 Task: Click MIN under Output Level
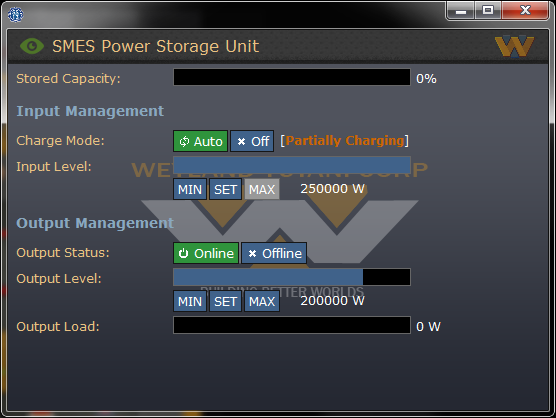(190, 301)
